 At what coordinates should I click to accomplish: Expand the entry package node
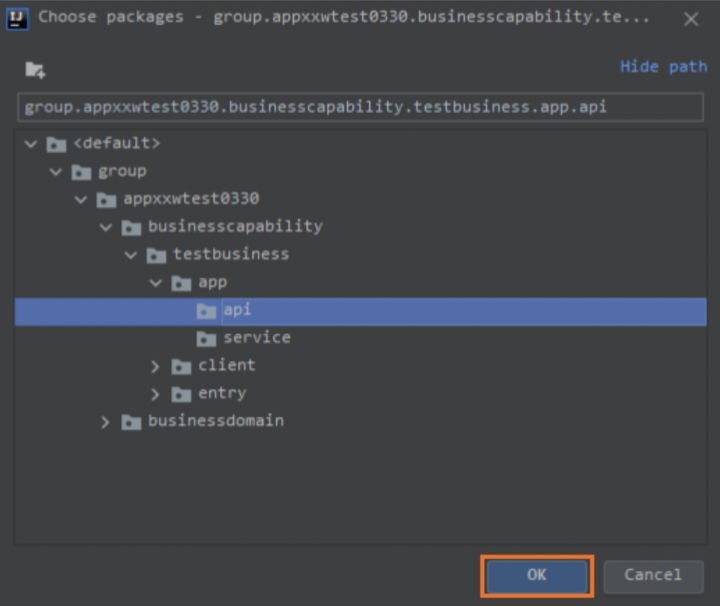pos(156,394)
